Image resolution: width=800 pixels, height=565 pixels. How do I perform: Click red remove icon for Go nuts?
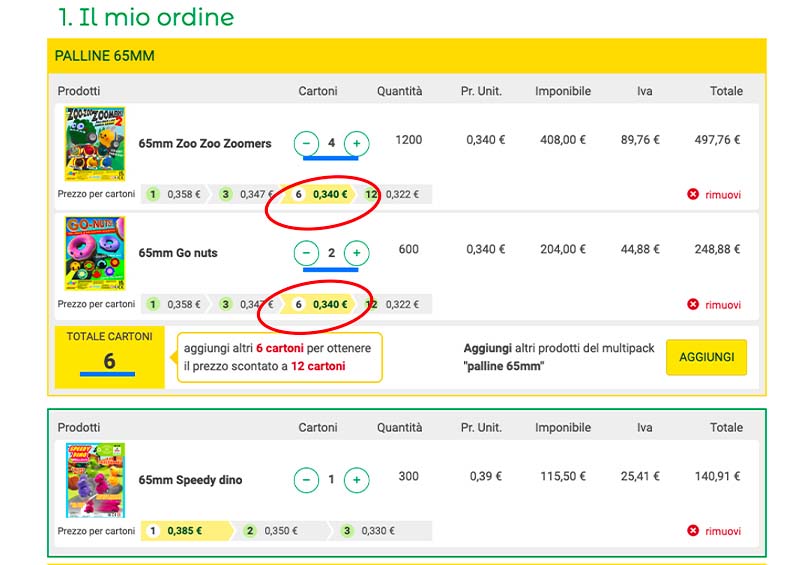tap(693, 304)
